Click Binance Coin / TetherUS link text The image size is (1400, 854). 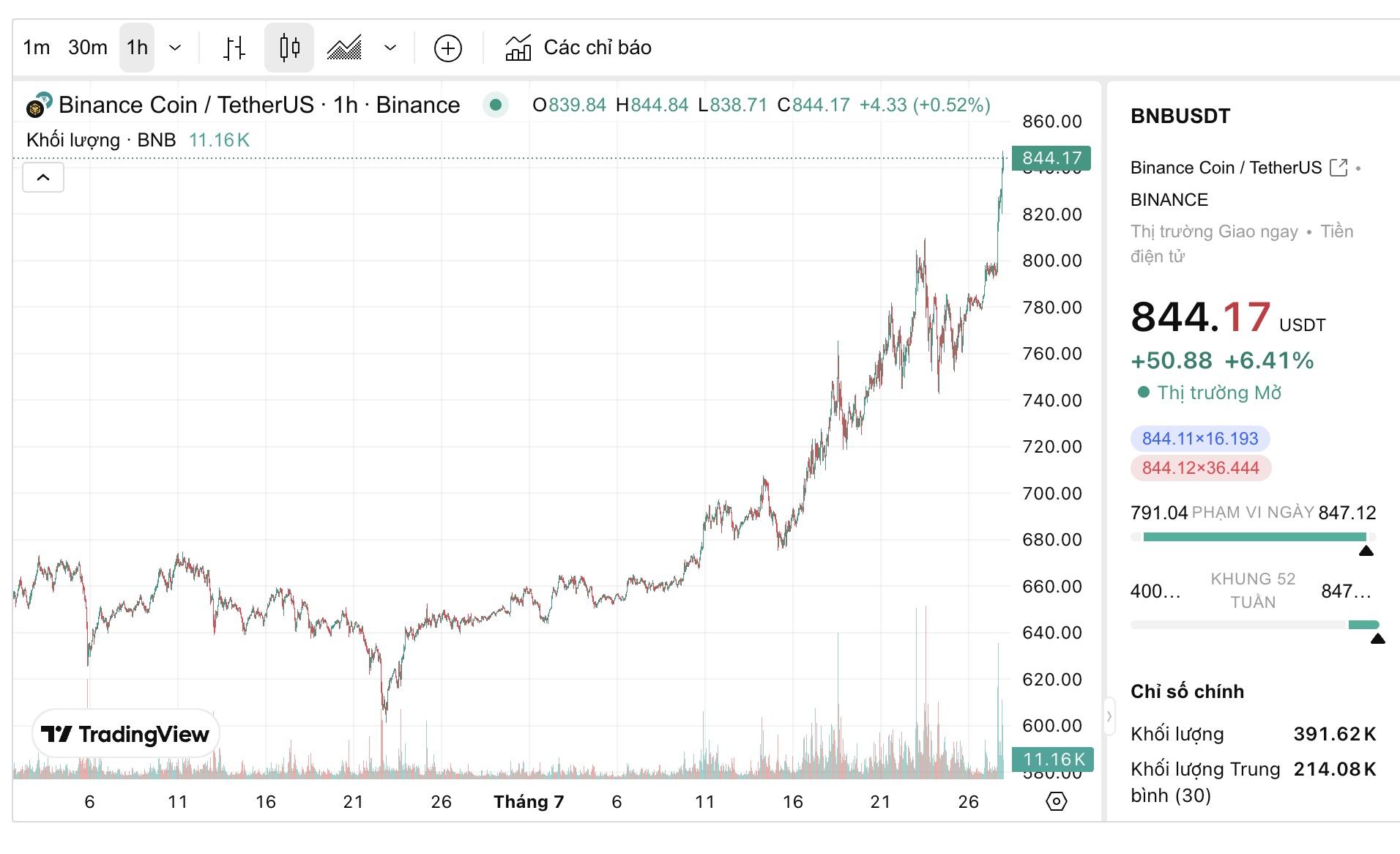(1226, 168)
